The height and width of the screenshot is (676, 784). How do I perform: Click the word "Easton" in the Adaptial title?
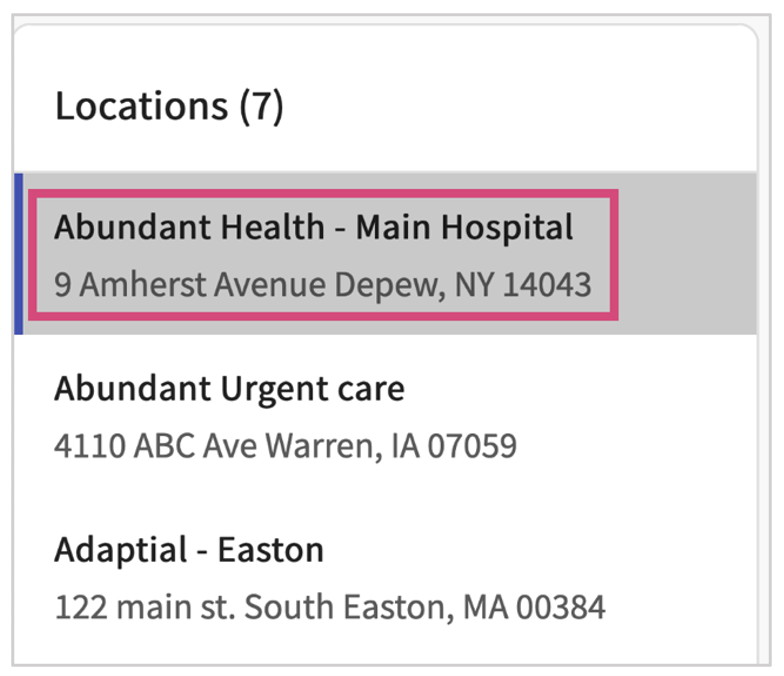pyautogui.click(x=270, y=550)
